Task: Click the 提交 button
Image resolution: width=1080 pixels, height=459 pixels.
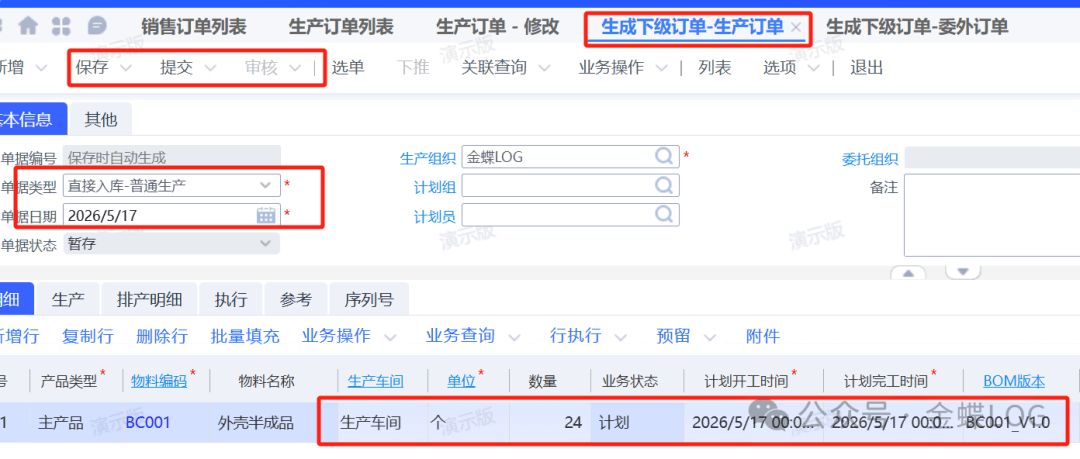Action: click(177, 68)
